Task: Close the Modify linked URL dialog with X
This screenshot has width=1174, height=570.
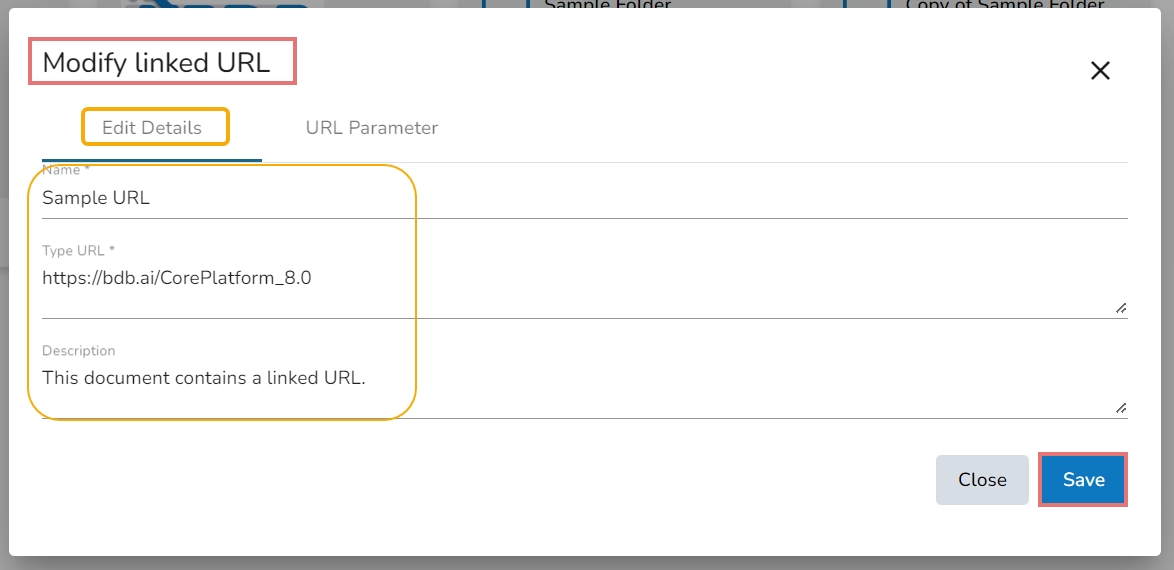Action: tap(1100, 71)
